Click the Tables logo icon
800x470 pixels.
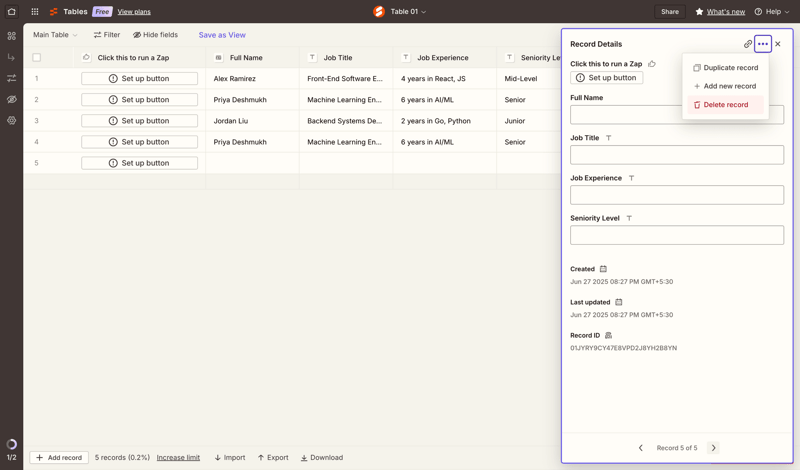[x=54, y=11]
